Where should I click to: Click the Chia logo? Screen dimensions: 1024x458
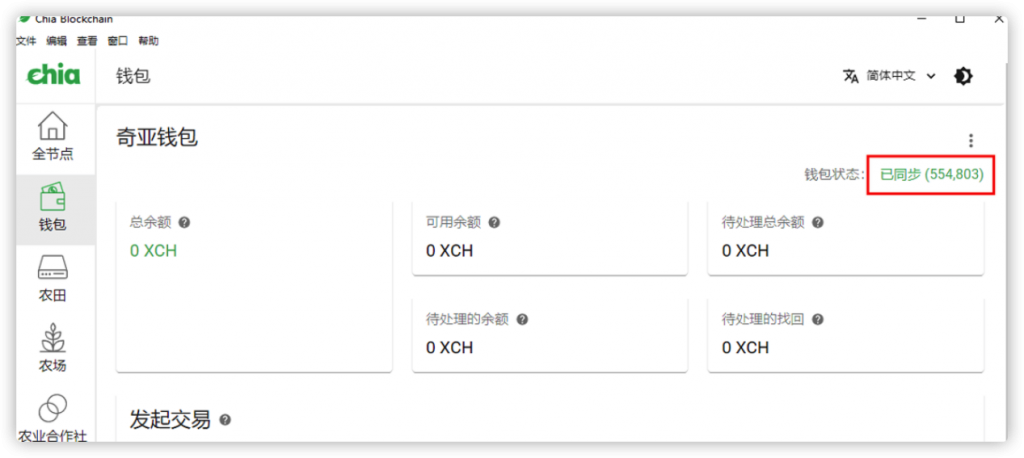tap(53, 75)
